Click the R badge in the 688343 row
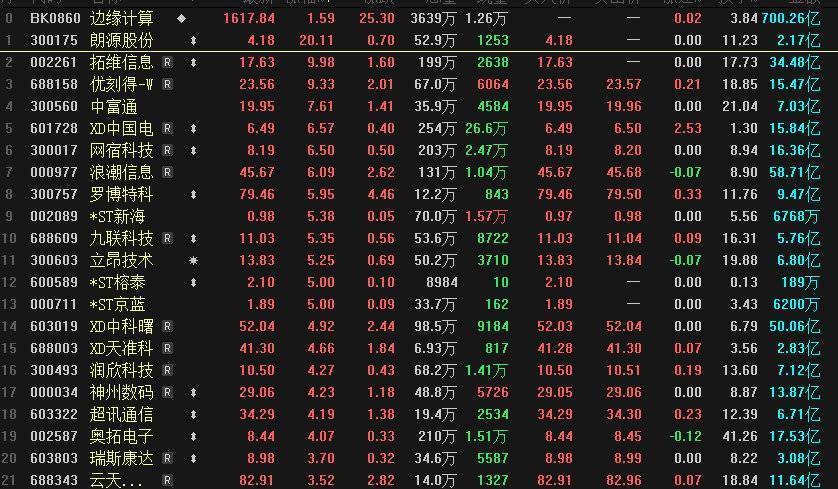The height and width of the screenshot is (489, 838). click(x=167, y=480)
